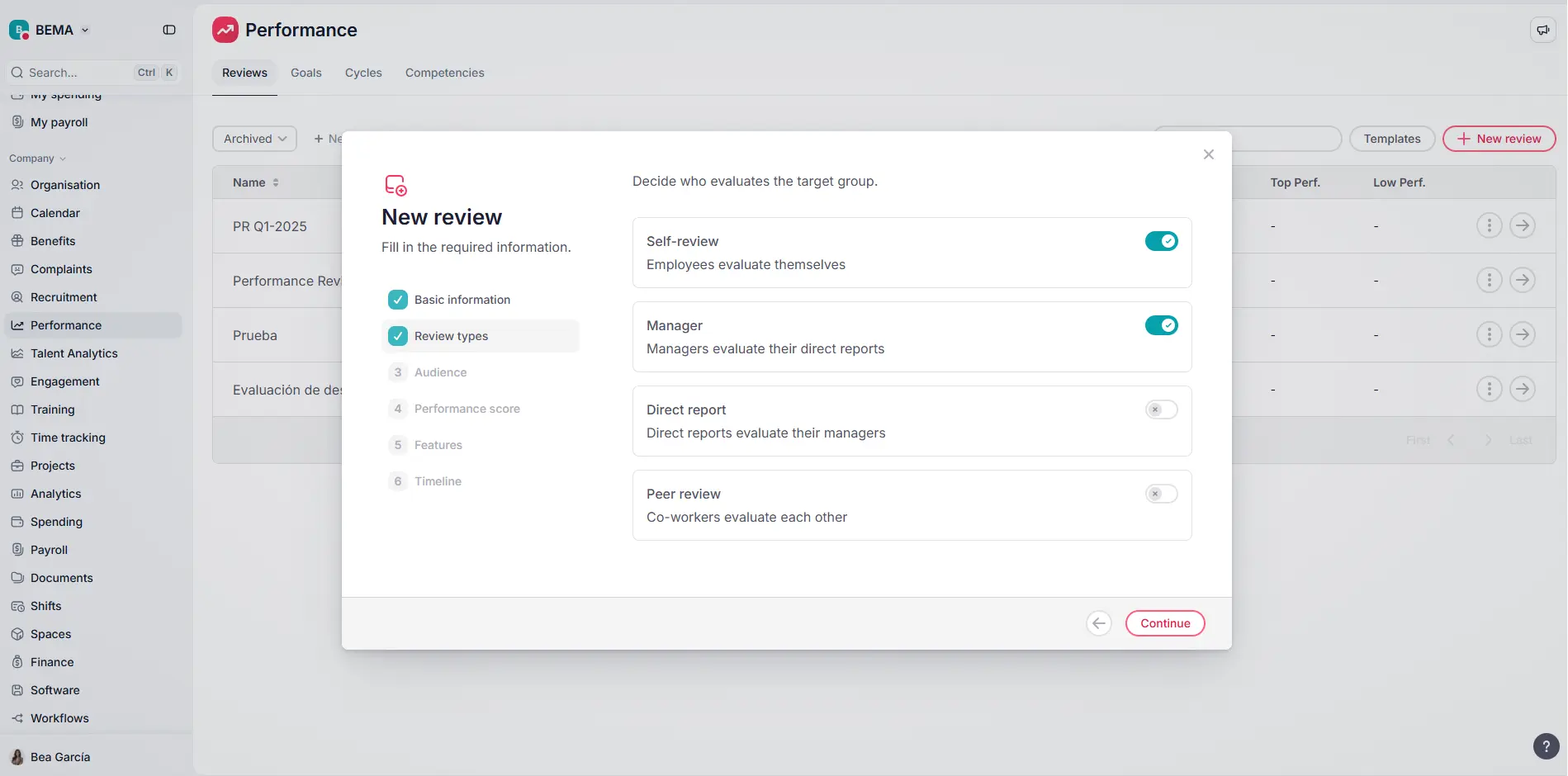Enable the Peer review toggle
1568x776 pixels.
[1161, 493]
